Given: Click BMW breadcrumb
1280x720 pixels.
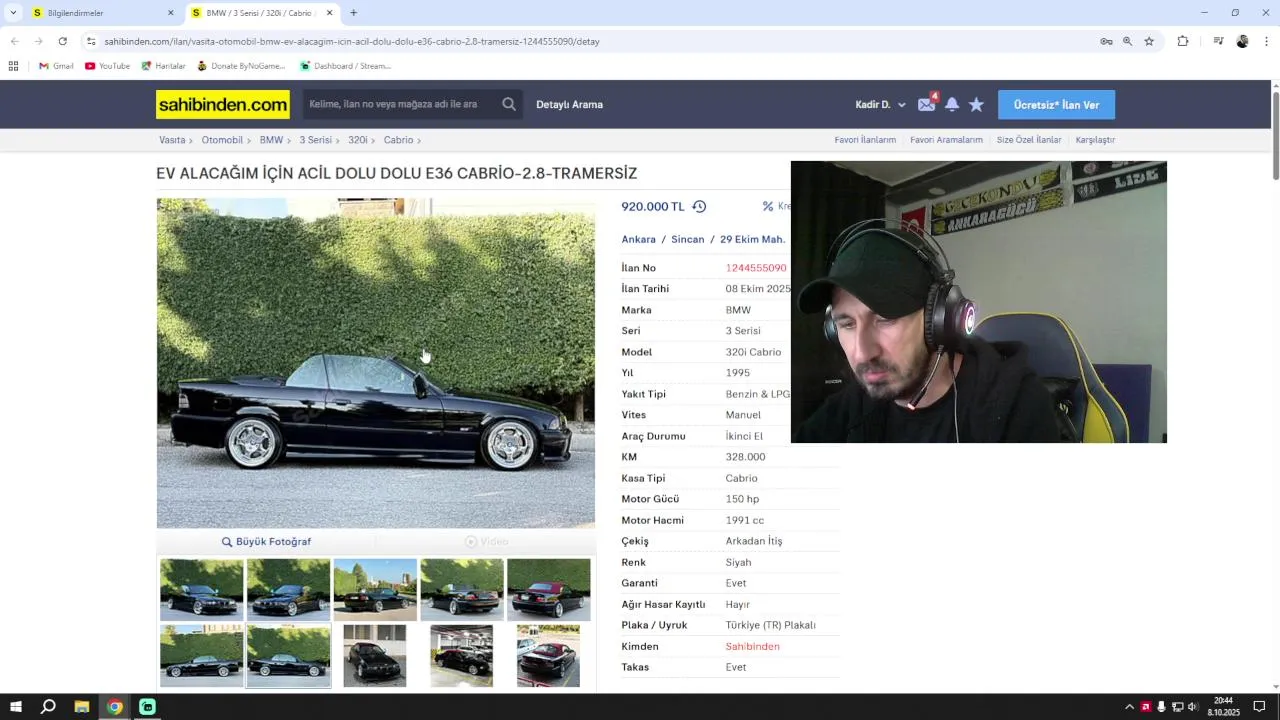Looking at the screenshot, I should pyautogui.click(x=271, y=140).
